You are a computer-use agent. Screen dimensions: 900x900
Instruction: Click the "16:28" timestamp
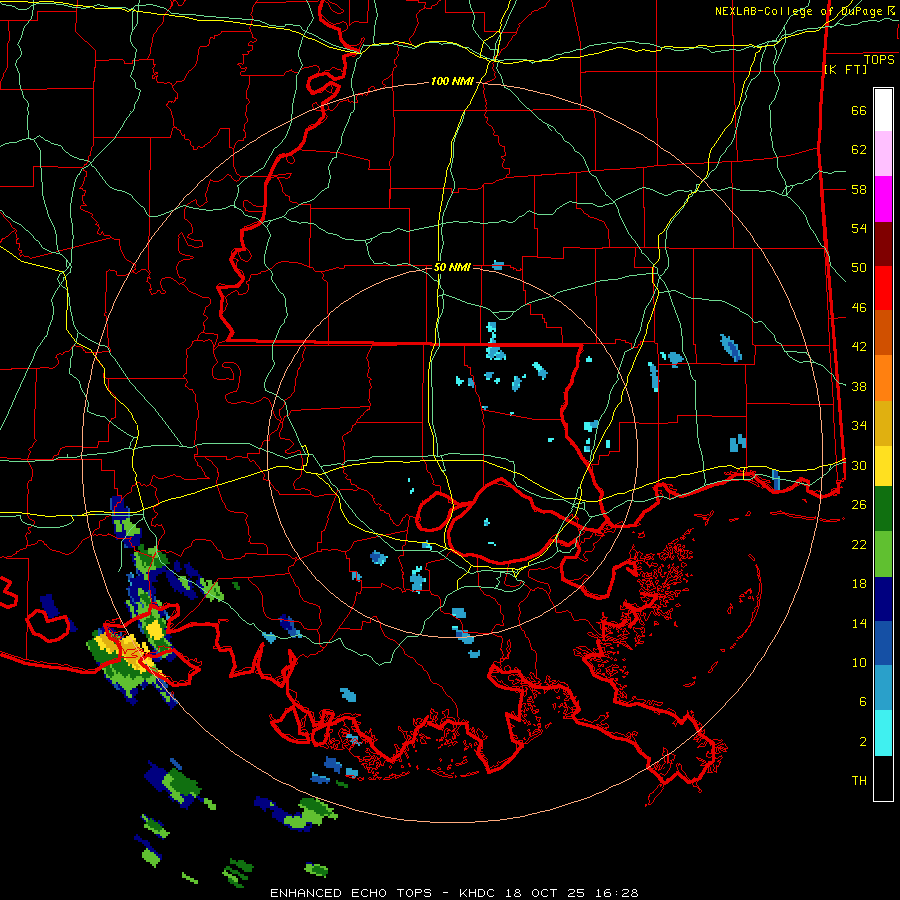click(x=617, y=893)
